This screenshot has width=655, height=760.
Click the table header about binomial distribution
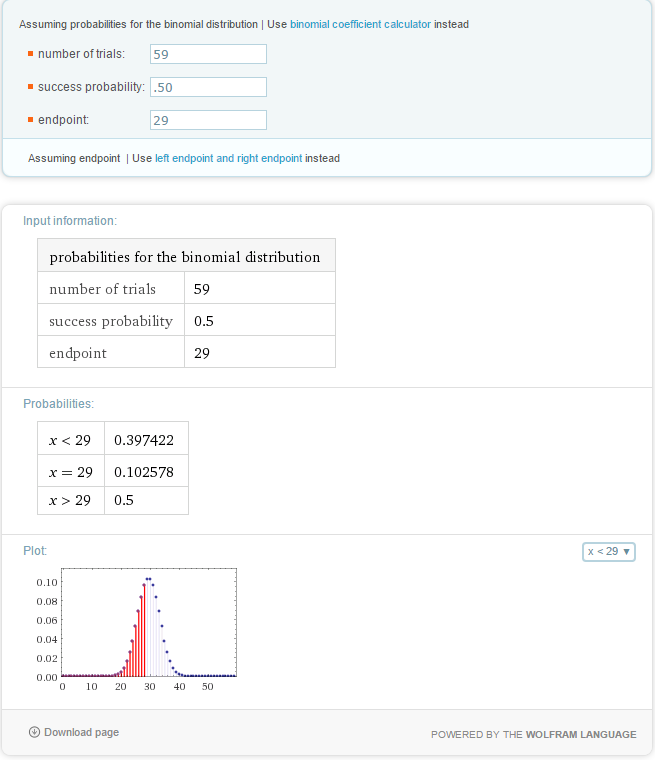point(185,257)
